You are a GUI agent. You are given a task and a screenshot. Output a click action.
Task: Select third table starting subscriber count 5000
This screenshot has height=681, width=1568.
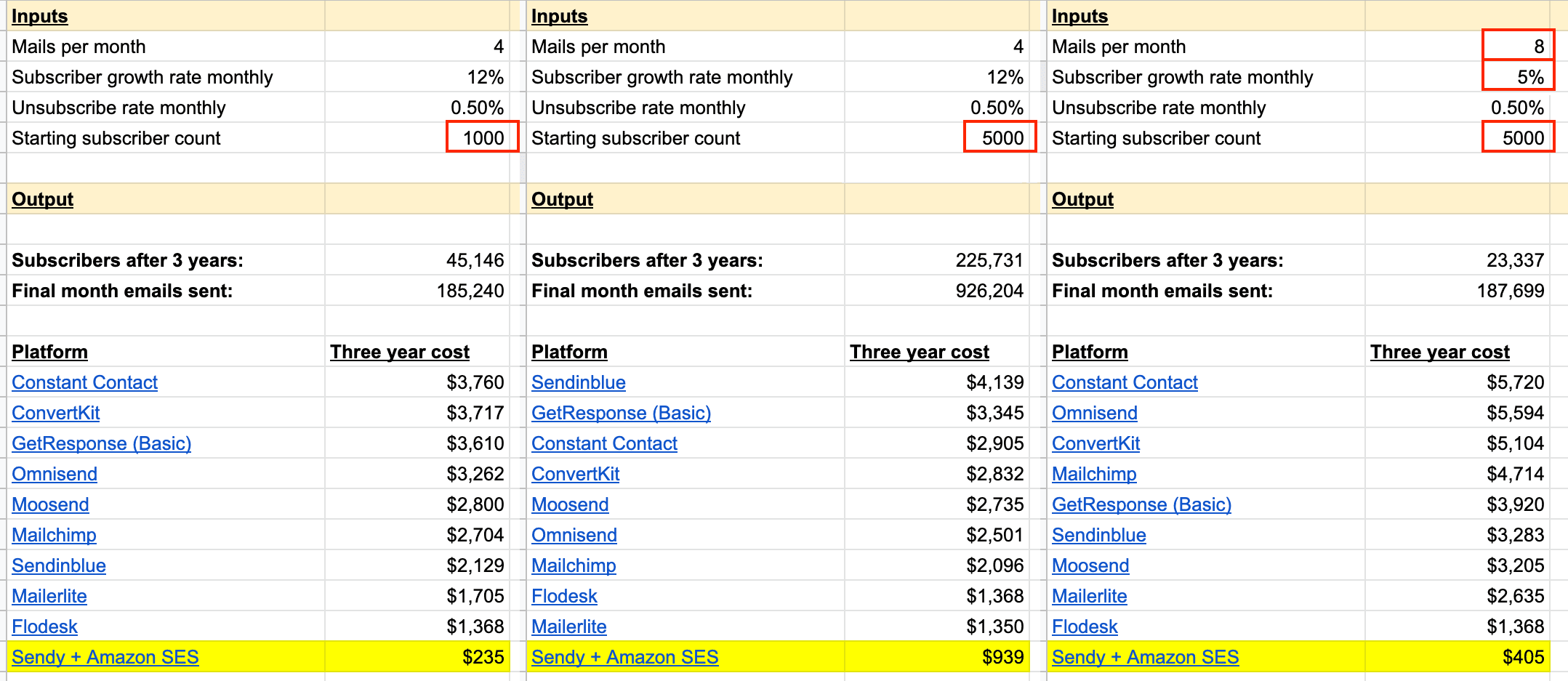(x=1519, y=137)
